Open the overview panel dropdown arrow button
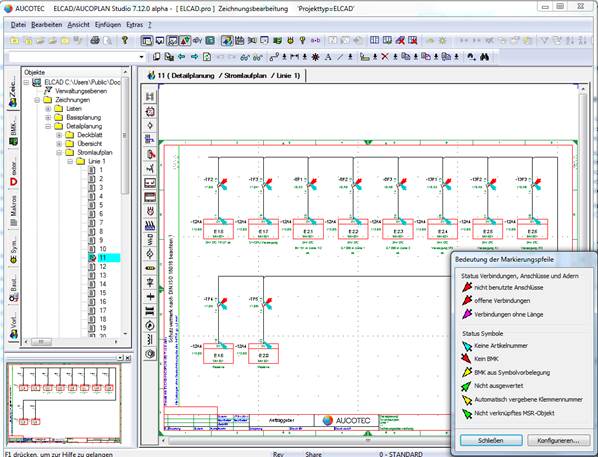This screenshot has height=457, width=598. [x=120, y=357]
